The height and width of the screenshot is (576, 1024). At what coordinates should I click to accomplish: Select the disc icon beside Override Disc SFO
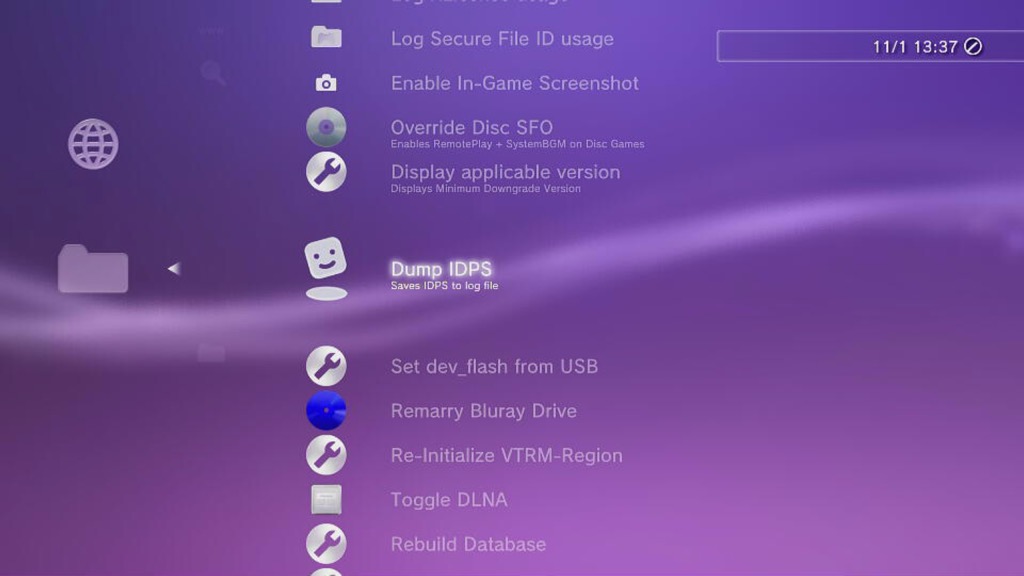(x=326, y=127)
